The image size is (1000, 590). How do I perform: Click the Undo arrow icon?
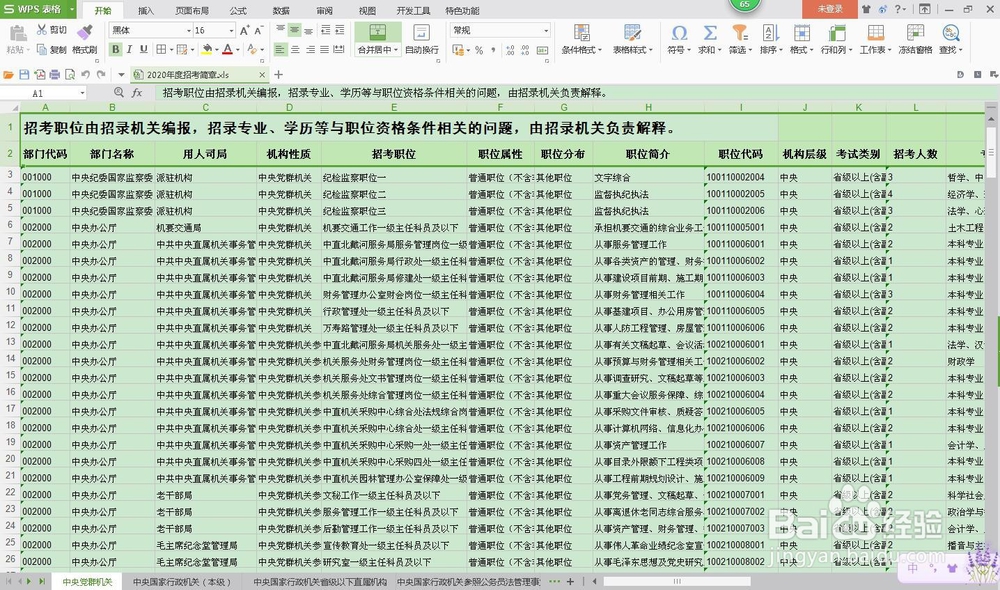click(85, 75)
